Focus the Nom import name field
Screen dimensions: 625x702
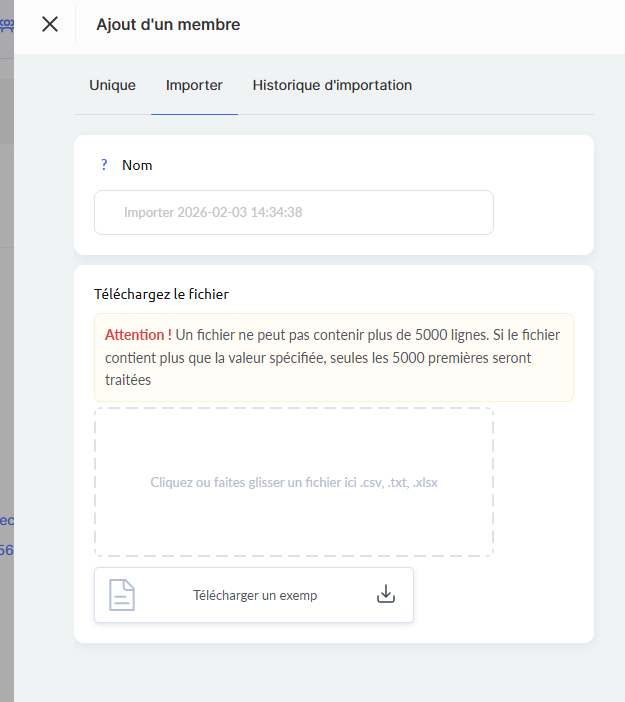293,212
